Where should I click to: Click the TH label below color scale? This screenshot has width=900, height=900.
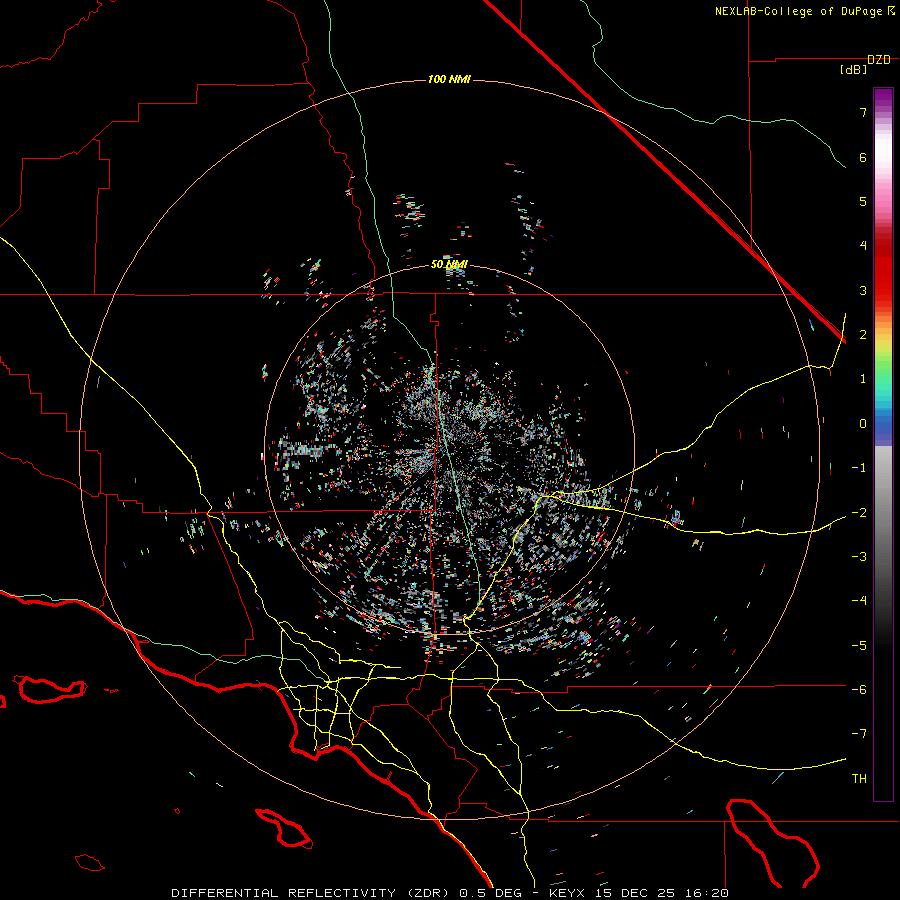point(859,778)
